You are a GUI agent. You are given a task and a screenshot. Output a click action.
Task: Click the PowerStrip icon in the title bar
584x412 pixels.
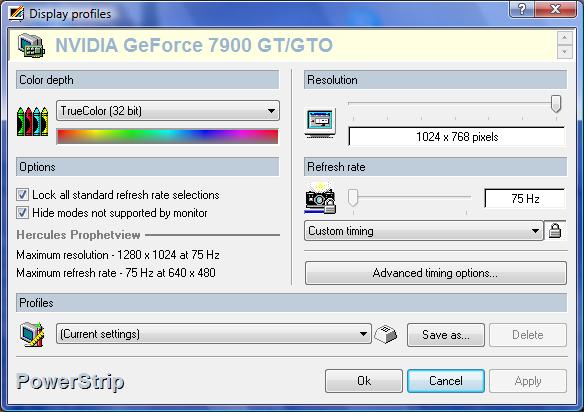[x=16, y=14]
